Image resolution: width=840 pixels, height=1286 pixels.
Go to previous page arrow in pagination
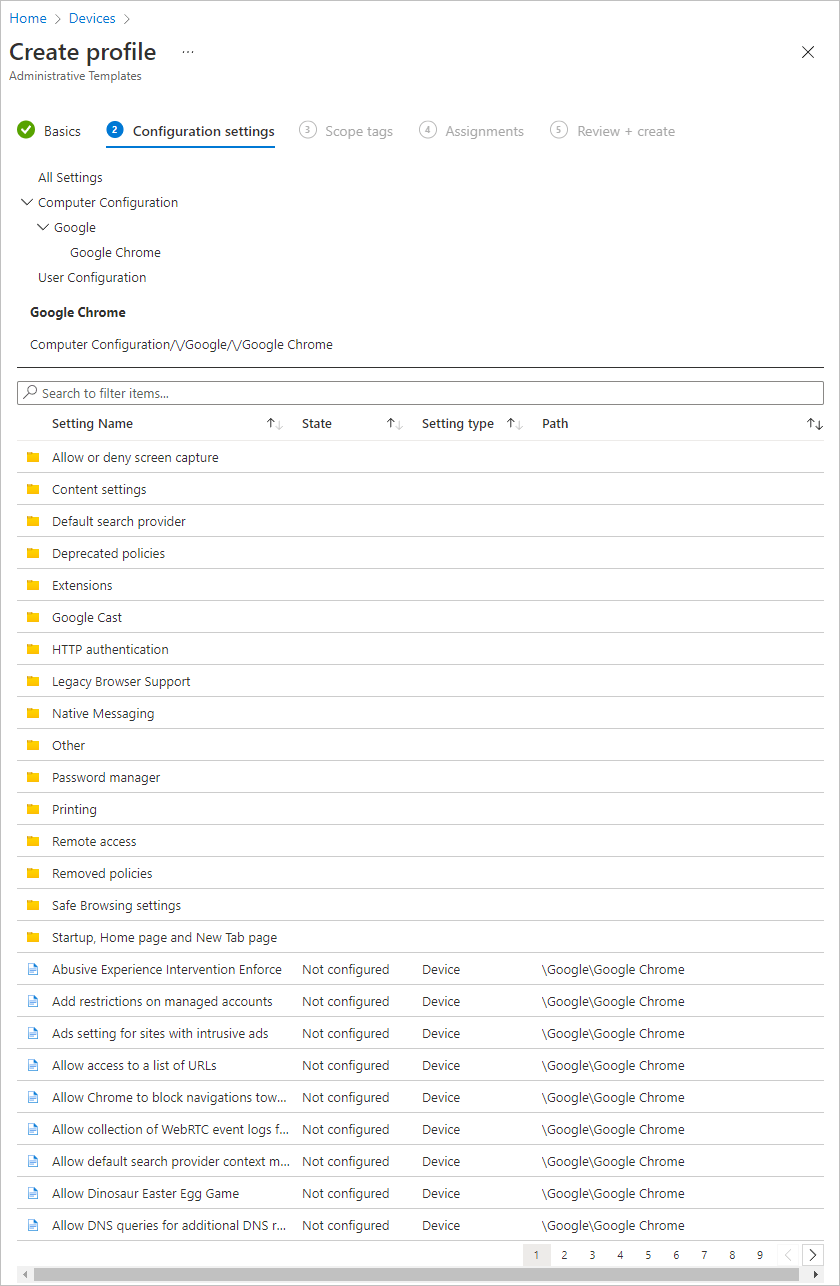(788, 1255)
